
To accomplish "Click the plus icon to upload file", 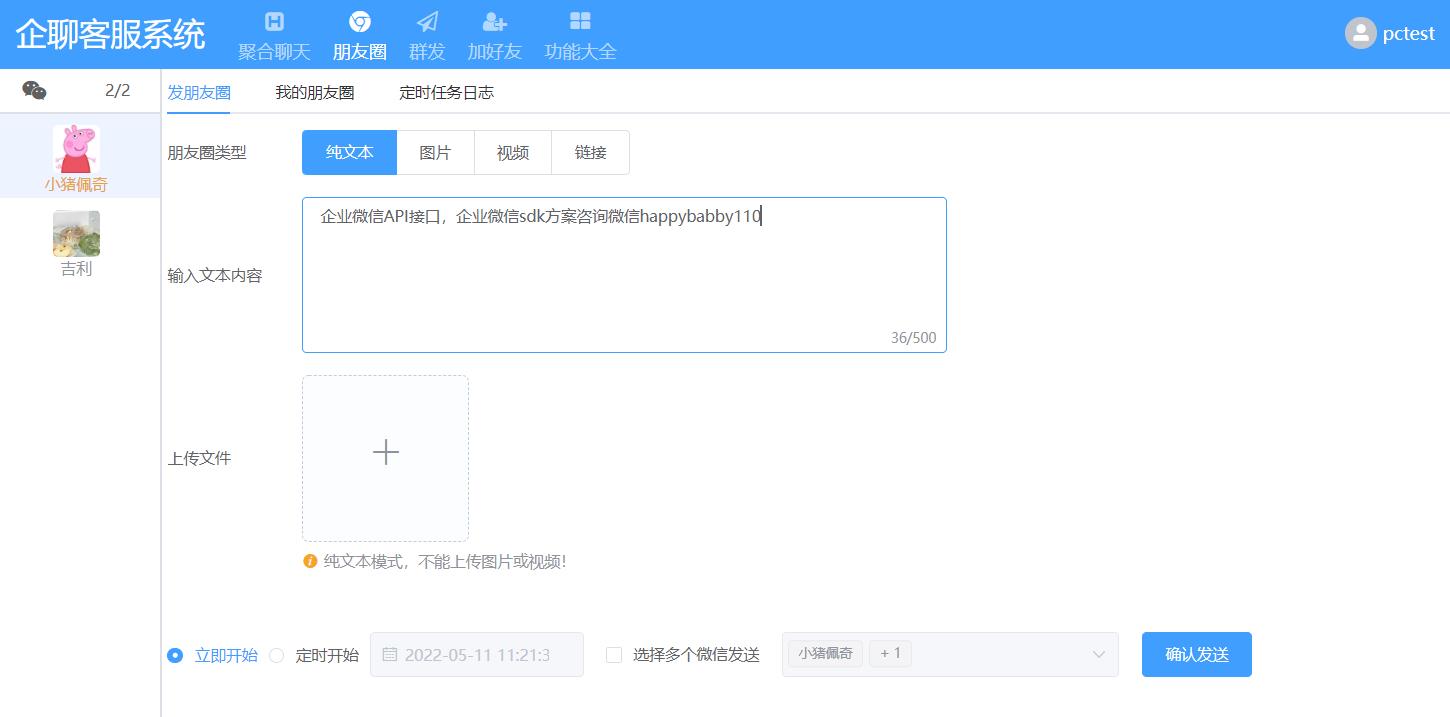I will 386,452.
